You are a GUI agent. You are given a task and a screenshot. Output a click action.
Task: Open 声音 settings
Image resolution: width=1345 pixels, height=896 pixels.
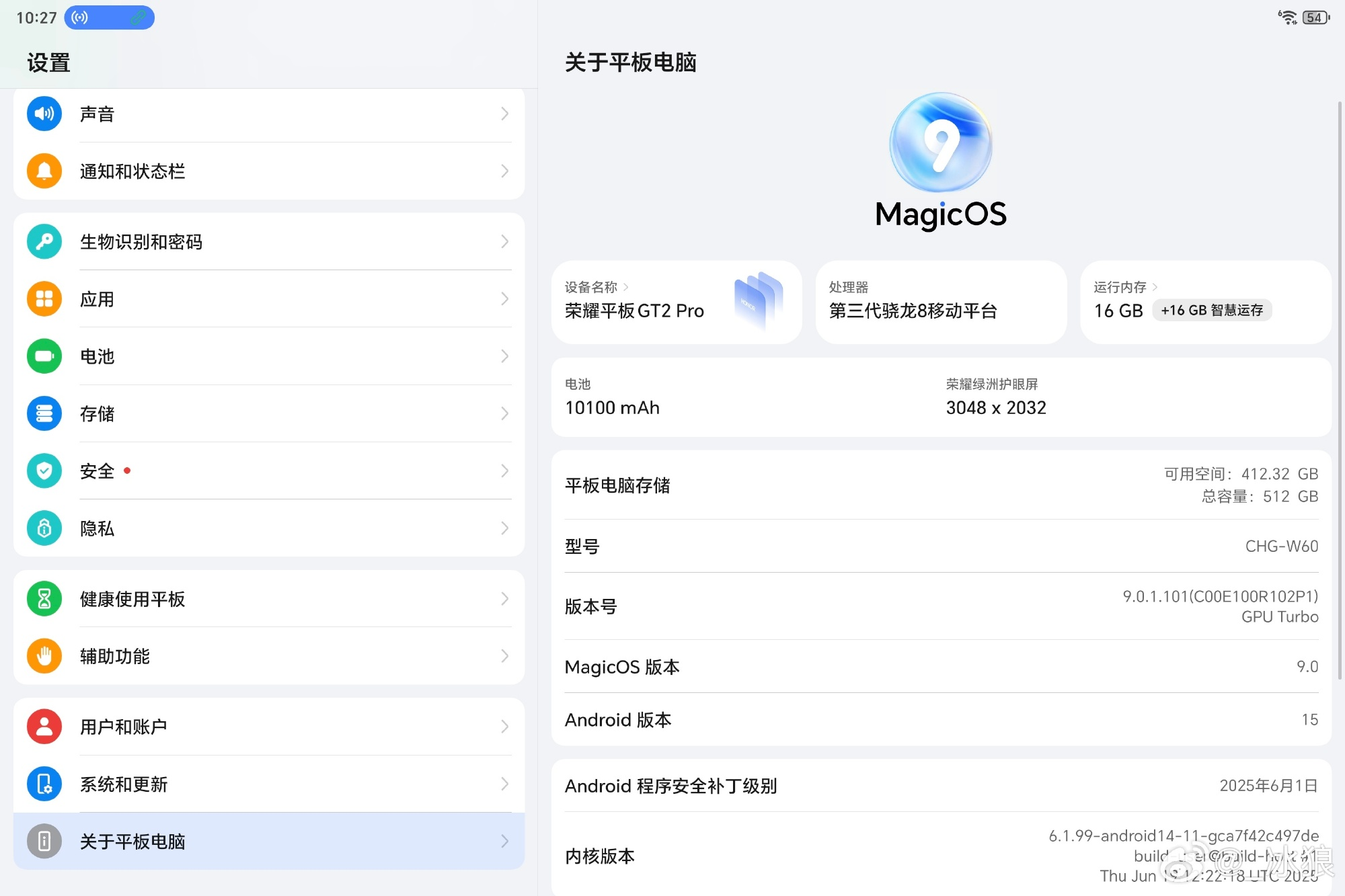coord(269,114)
